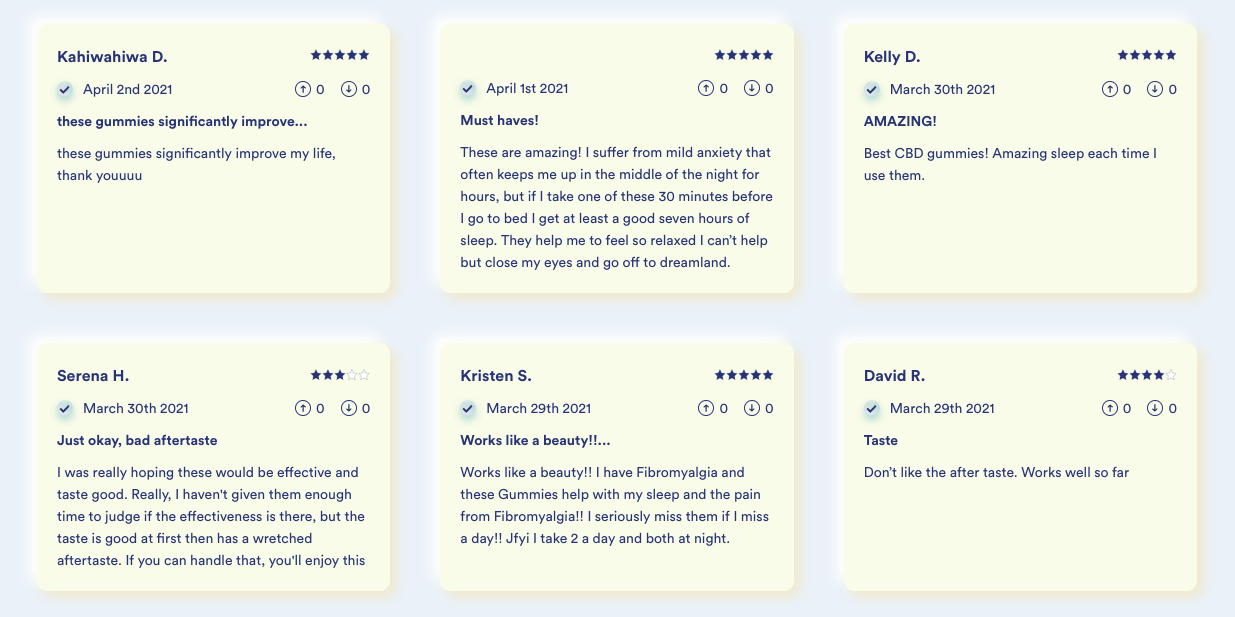Click David R.'s four-star rating
The width and height of the screenshot is (1235, 617).
coord(1147,375)
